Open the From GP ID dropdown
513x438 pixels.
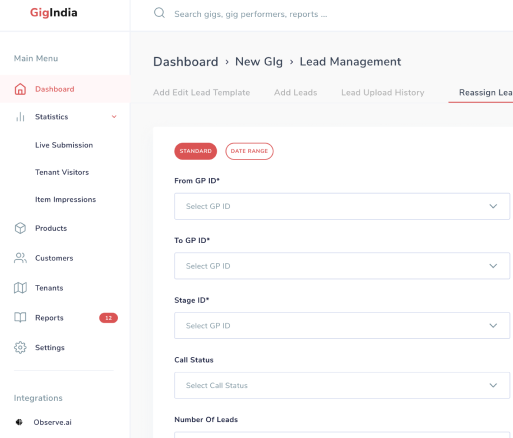tap(342, 206)
